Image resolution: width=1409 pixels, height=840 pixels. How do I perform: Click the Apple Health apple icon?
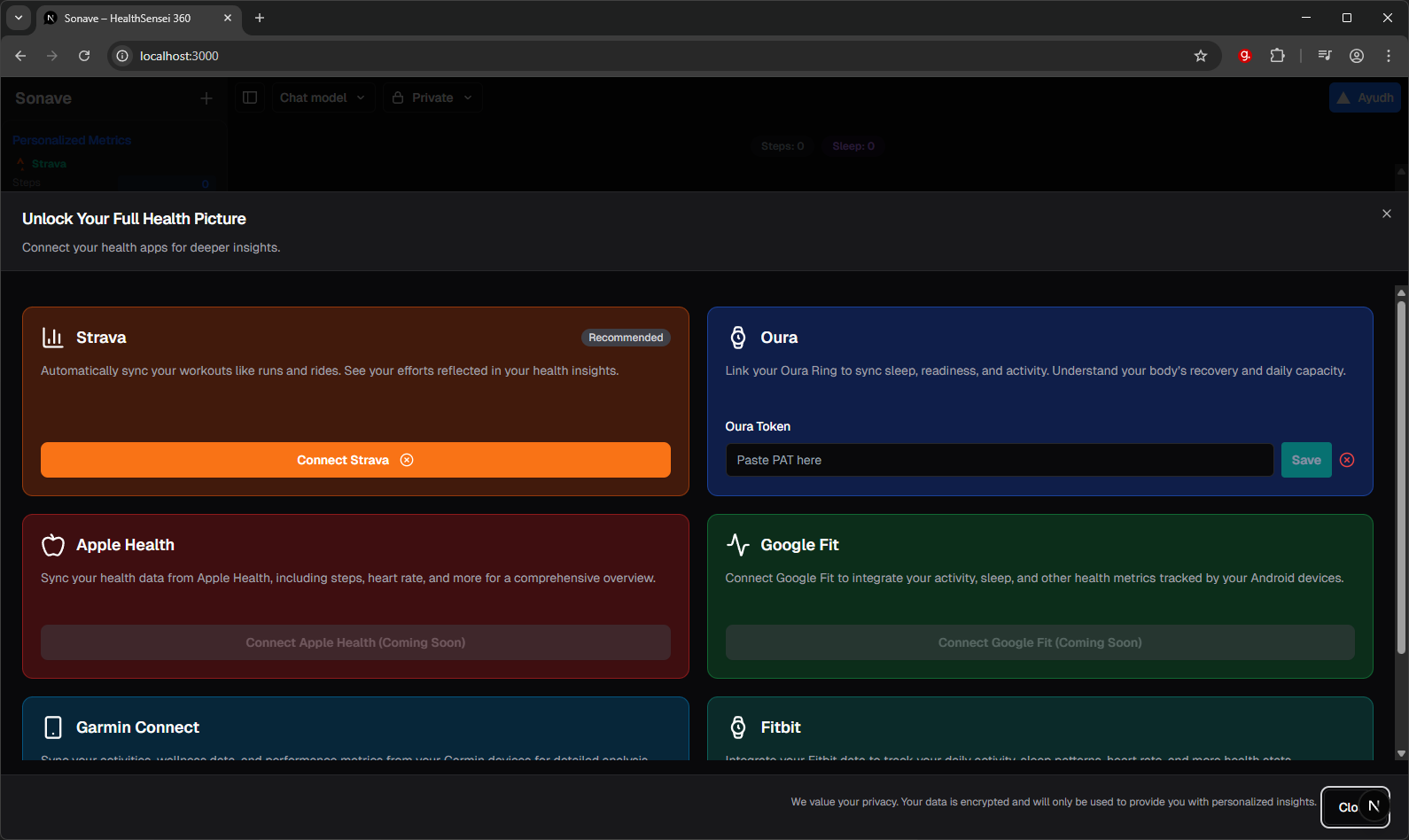[x=53, y=545]
